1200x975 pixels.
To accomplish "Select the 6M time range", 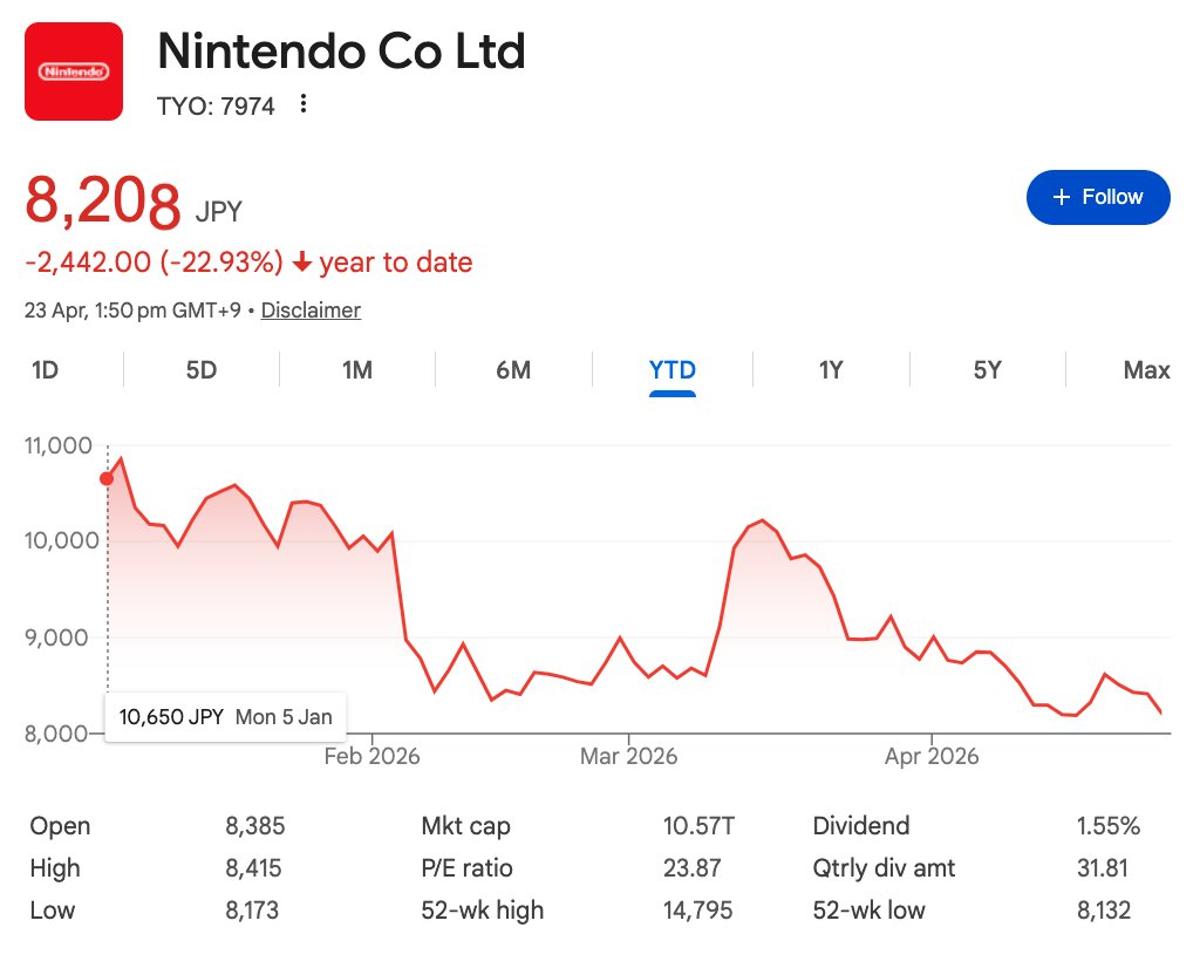I will pyautogui.click(x=513, y=370).
